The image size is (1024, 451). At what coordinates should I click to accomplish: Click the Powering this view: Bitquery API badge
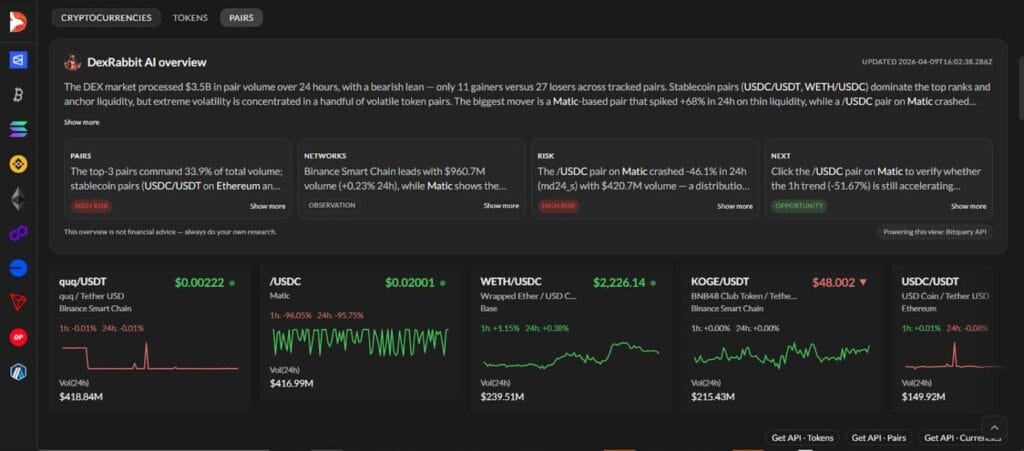click(935, 232)
